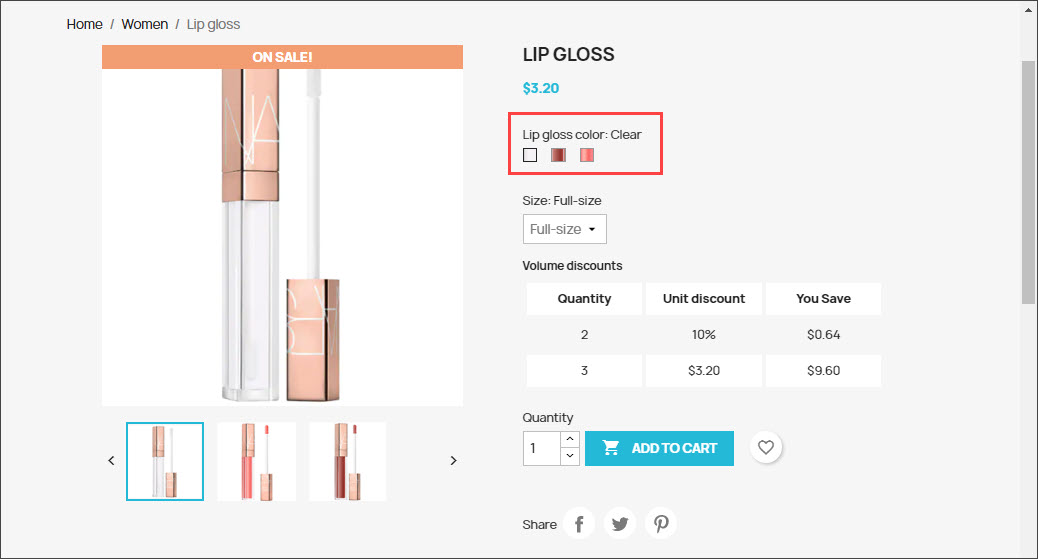Choose the dark red-brown gloss color swatch
1038x559 pixels.
tap(559, 155)
